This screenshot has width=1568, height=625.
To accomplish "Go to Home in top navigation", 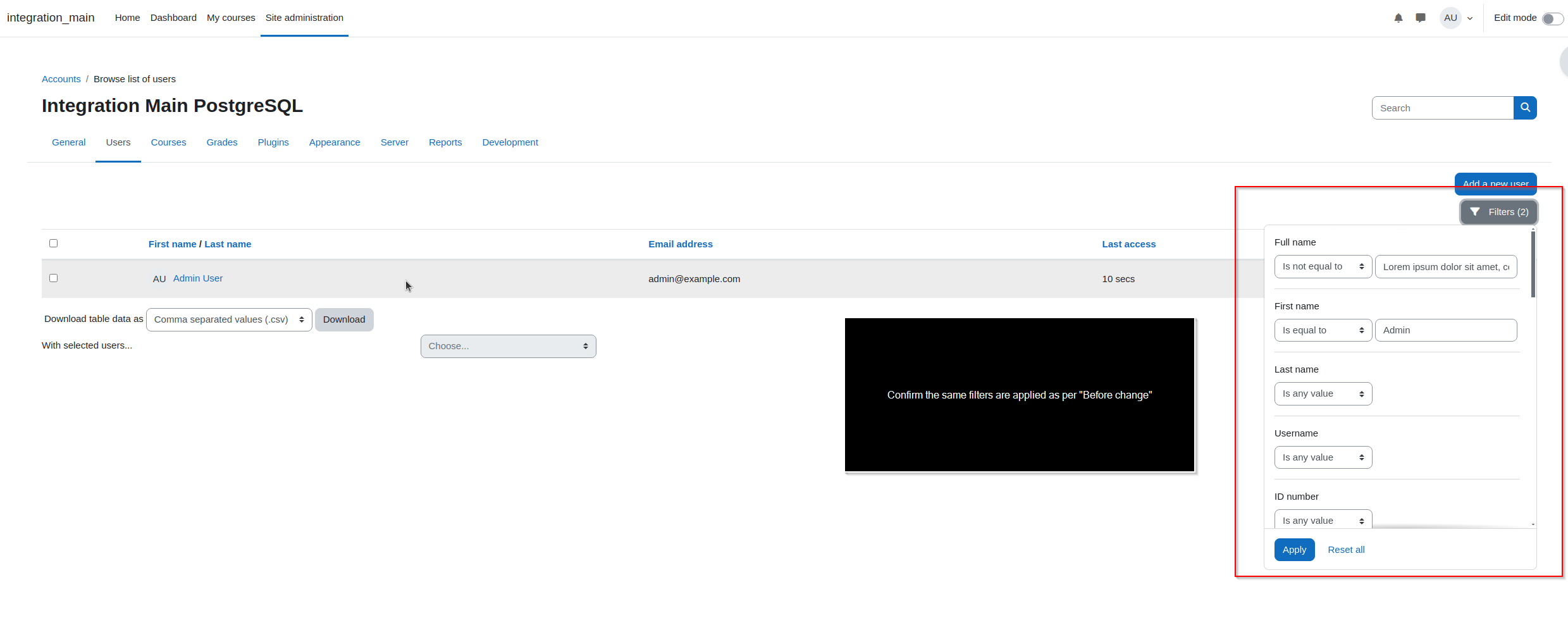I will coord(127,18).
